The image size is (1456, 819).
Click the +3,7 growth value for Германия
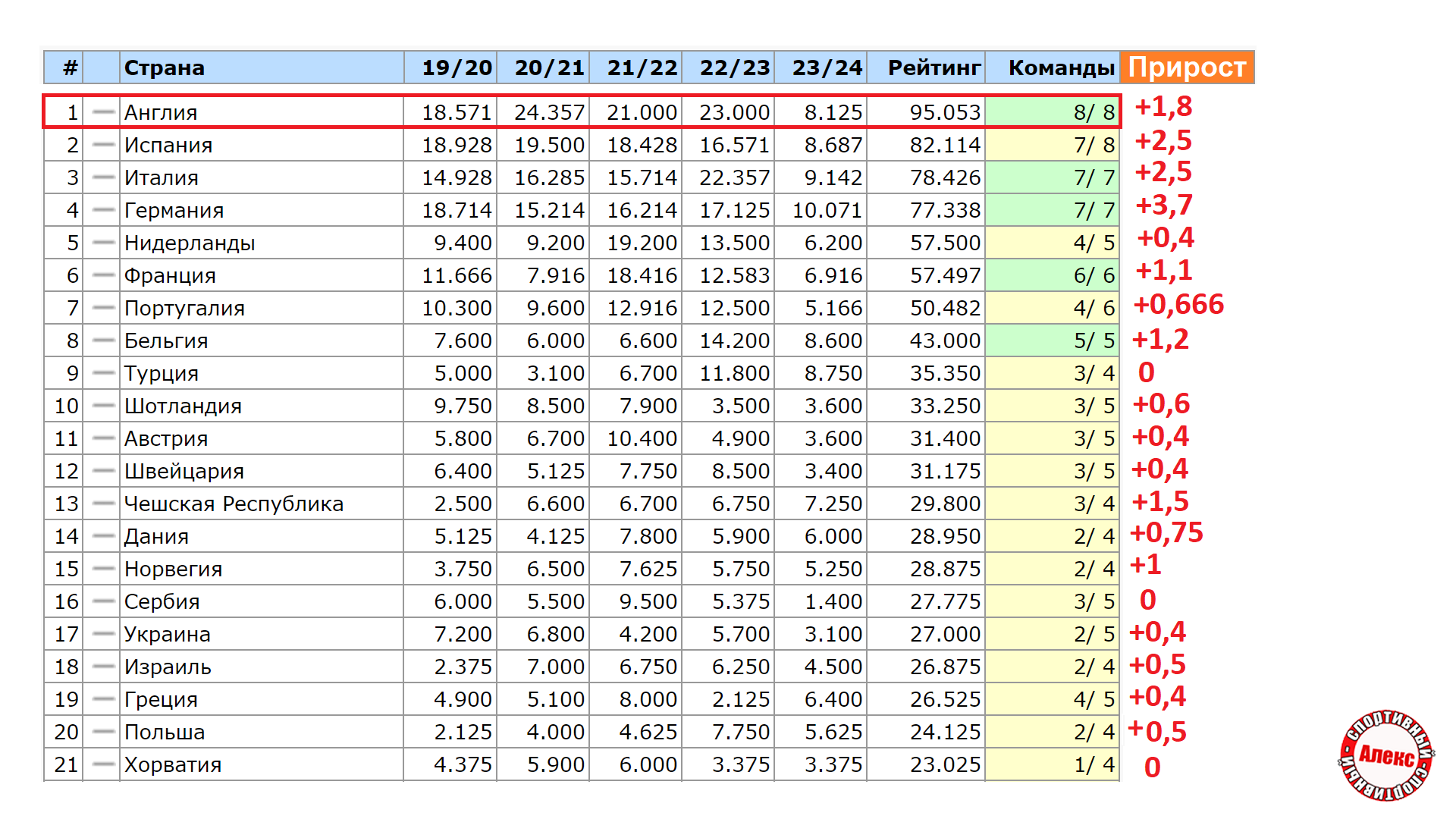click(1164, 205)
